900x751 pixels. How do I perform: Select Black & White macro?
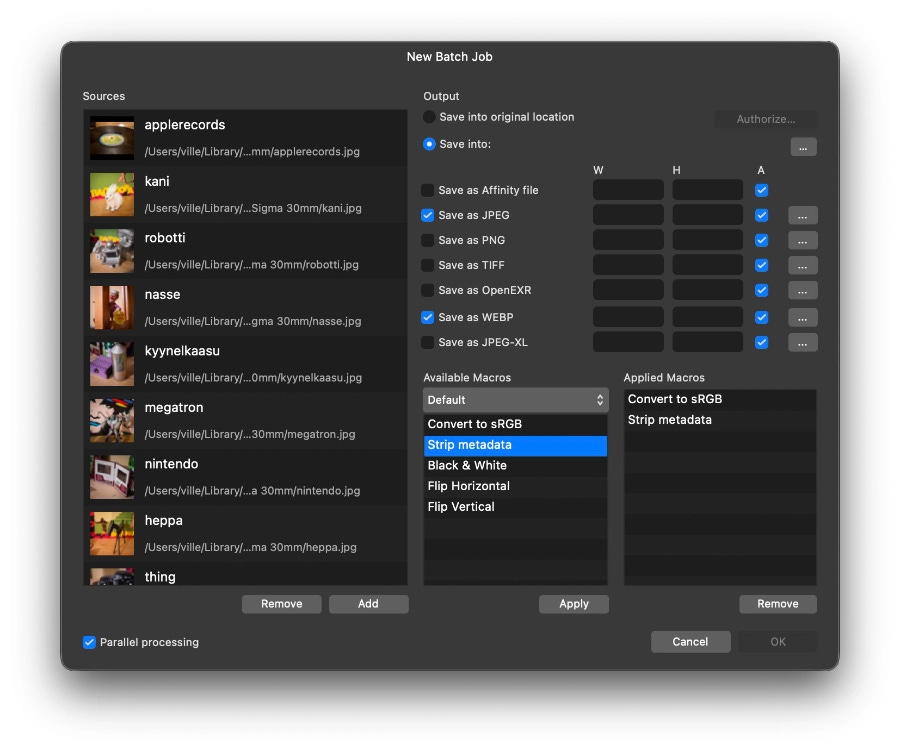(x=515, y=466)
